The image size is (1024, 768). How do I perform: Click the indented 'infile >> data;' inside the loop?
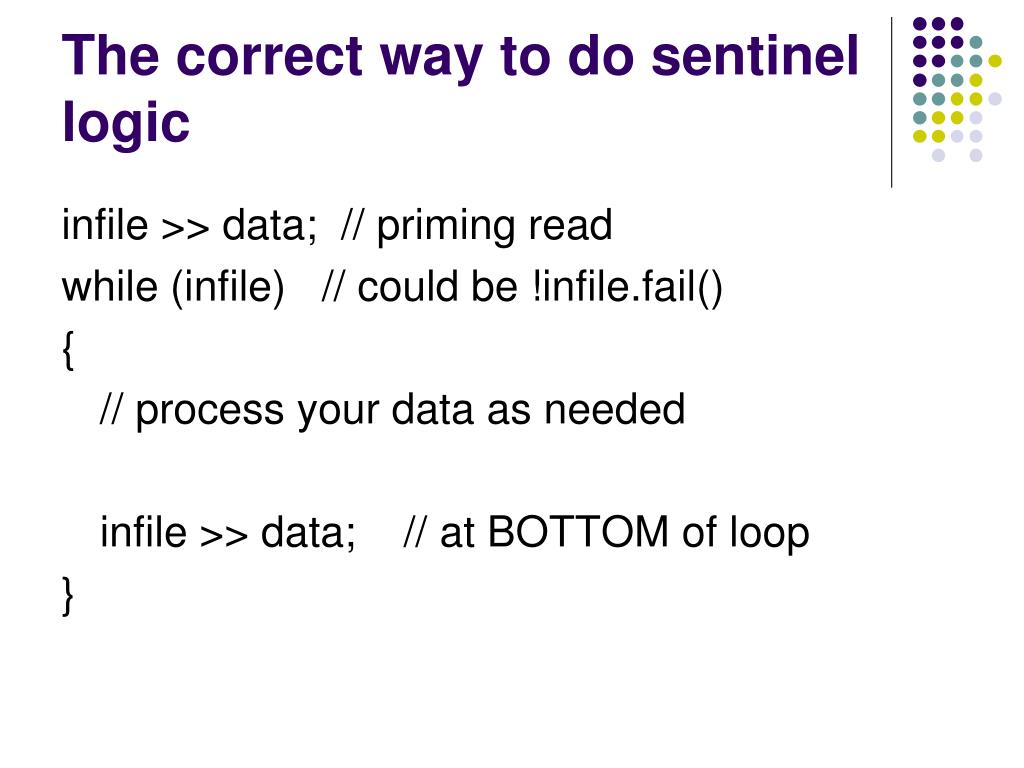(228, 532)
